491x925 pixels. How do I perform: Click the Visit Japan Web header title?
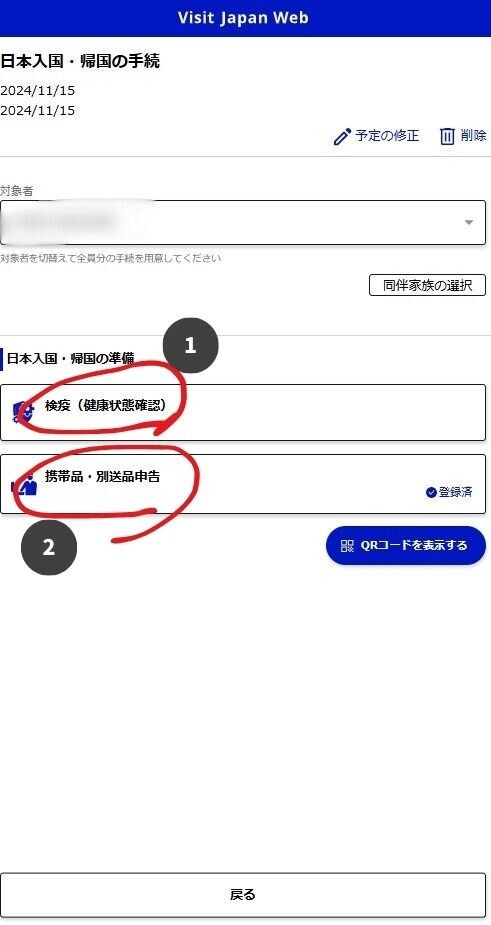pyautogui.click(x=243, y=18)
